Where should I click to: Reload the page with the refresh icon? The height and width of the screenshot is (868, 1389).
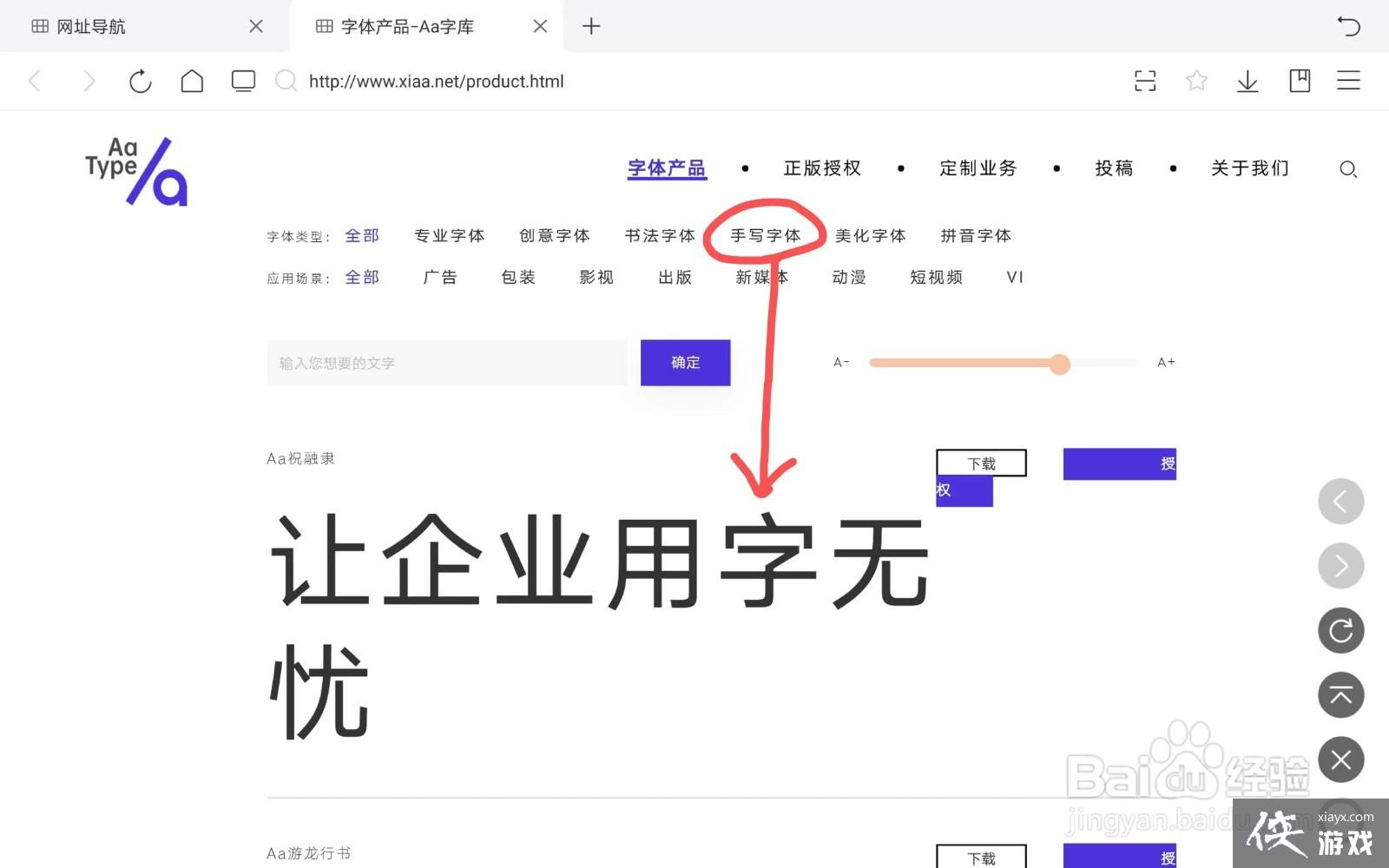pos(140,82)
